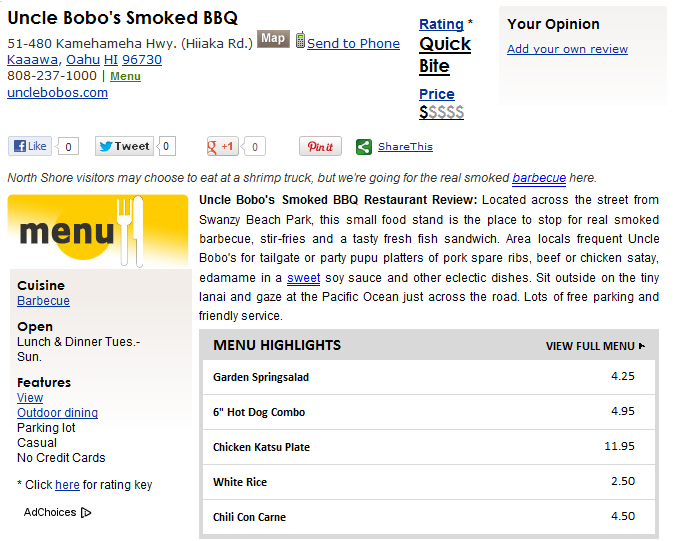The width and height of the screenshot is (678, 541).
Task: Click 'here' for the rating key
Action: coord(67,485)
